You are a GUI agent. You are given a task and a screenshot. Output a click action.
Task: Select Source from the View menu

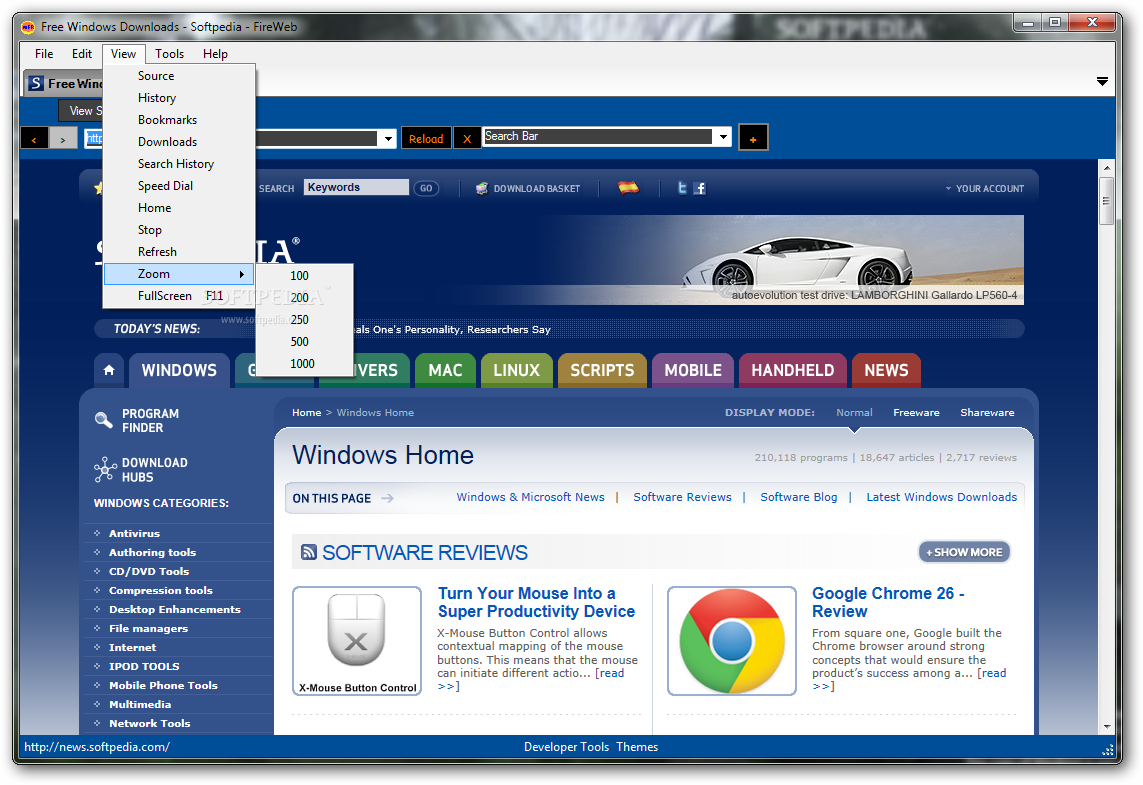(x=179, y=76)
